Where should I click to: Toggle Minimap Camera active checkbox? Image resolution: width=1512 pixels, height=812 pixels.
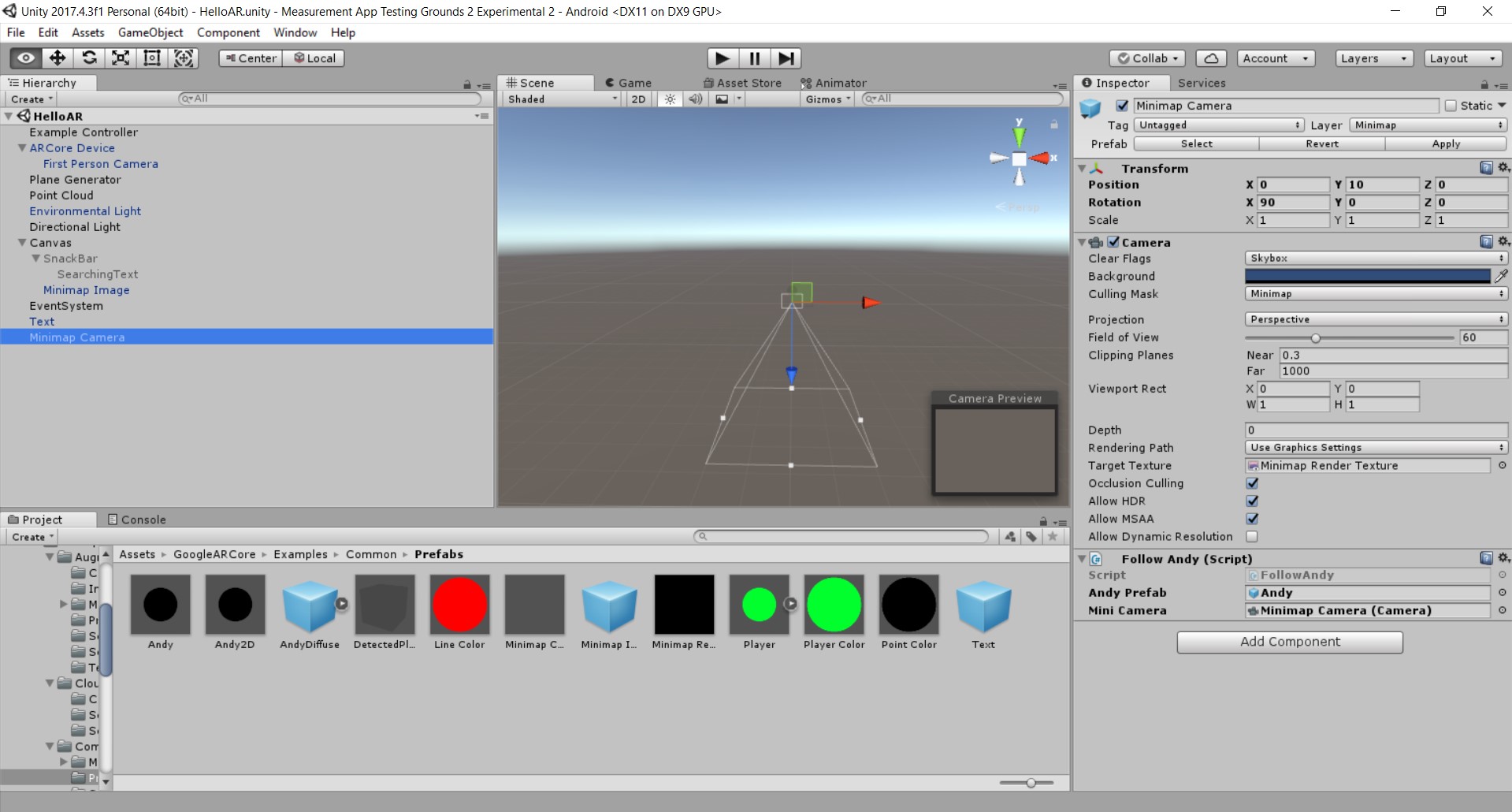[x=1123, y=106]
